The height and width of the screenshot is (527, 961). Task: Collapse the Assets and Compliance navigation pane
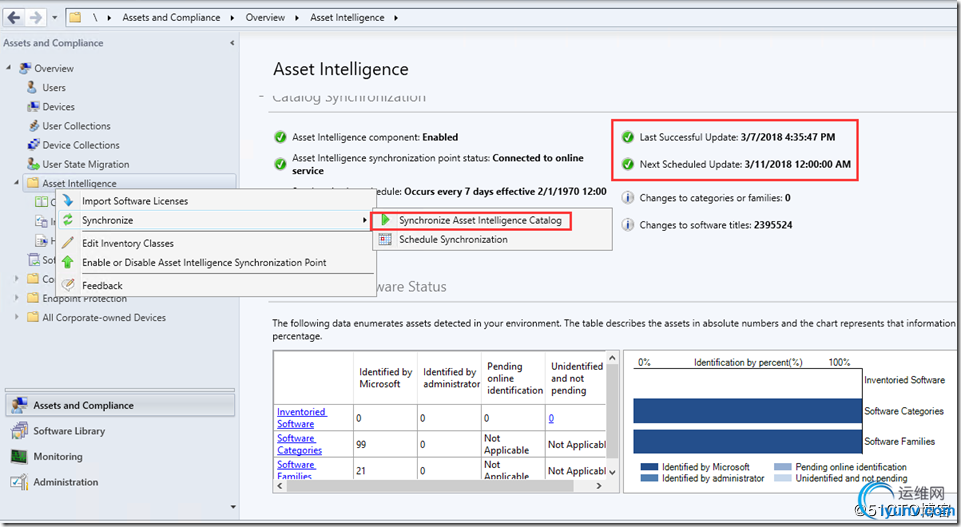[232, 43]
